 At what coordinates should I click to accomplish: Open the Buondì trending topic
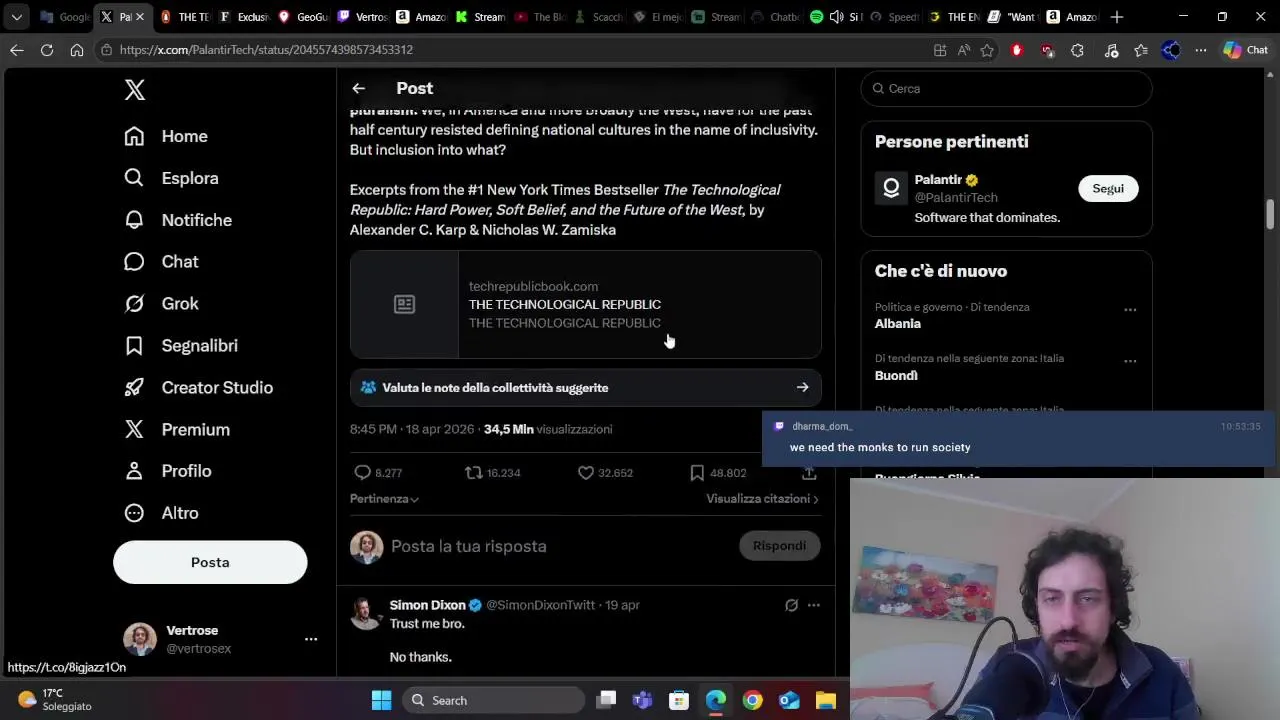pos(896,376)
